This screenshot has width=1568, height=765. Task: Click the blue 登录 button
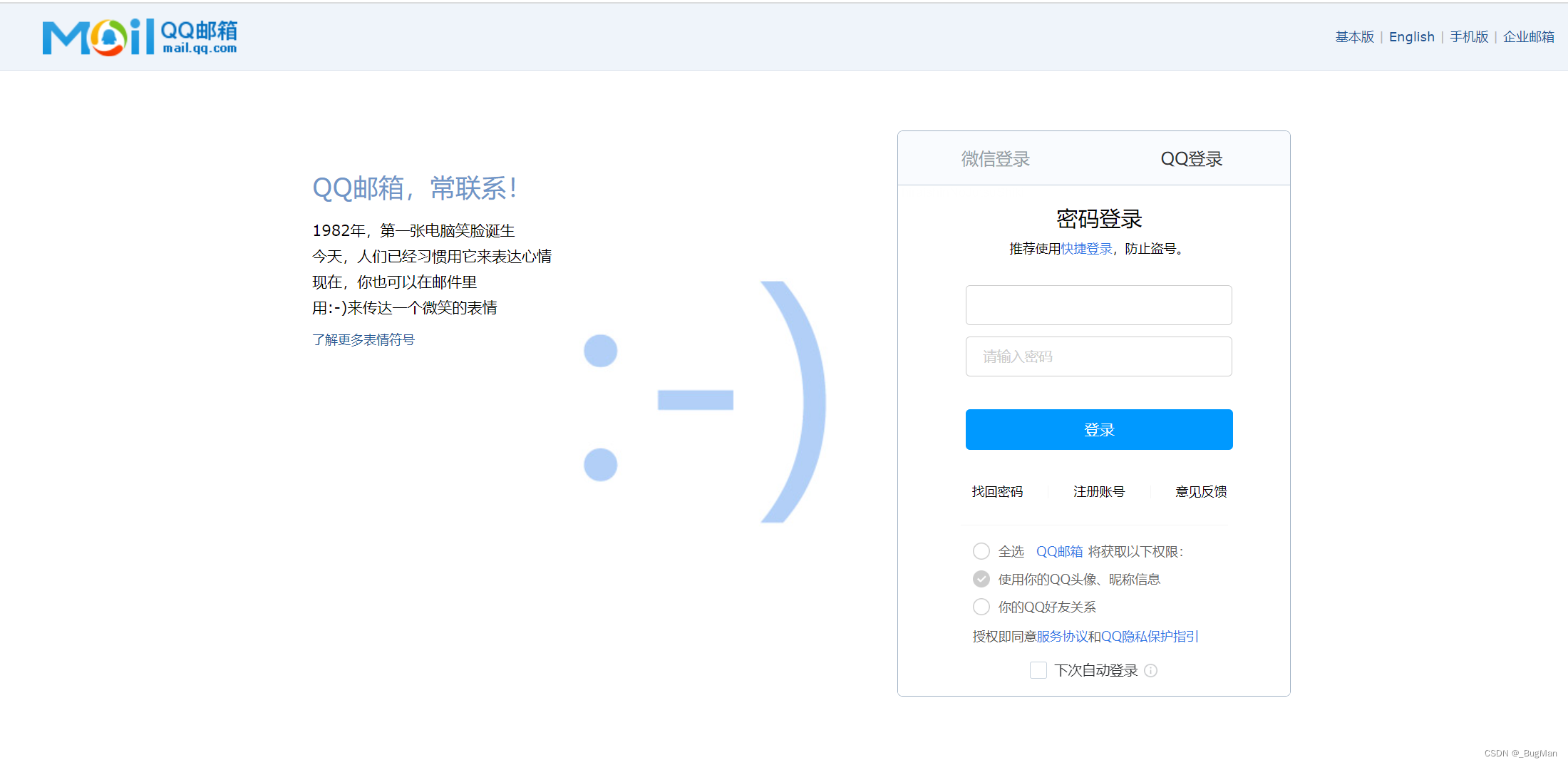(x=1098, y=429)
